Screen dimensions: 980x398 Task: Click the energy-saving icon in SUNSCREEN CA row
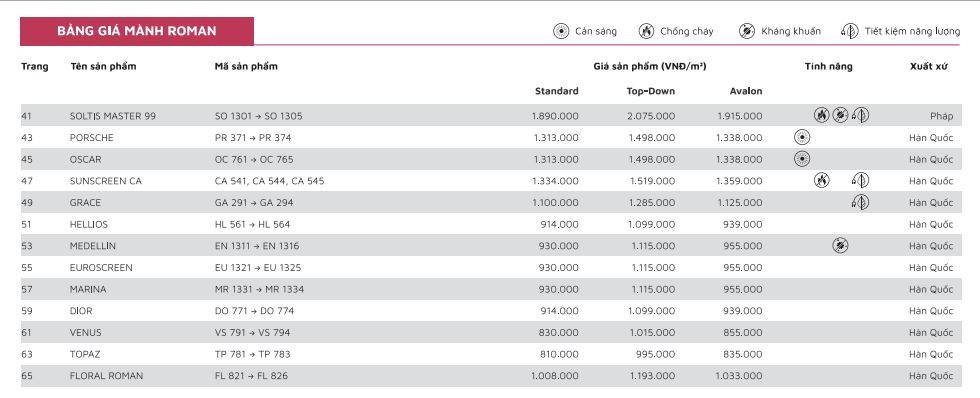(860, 181)
